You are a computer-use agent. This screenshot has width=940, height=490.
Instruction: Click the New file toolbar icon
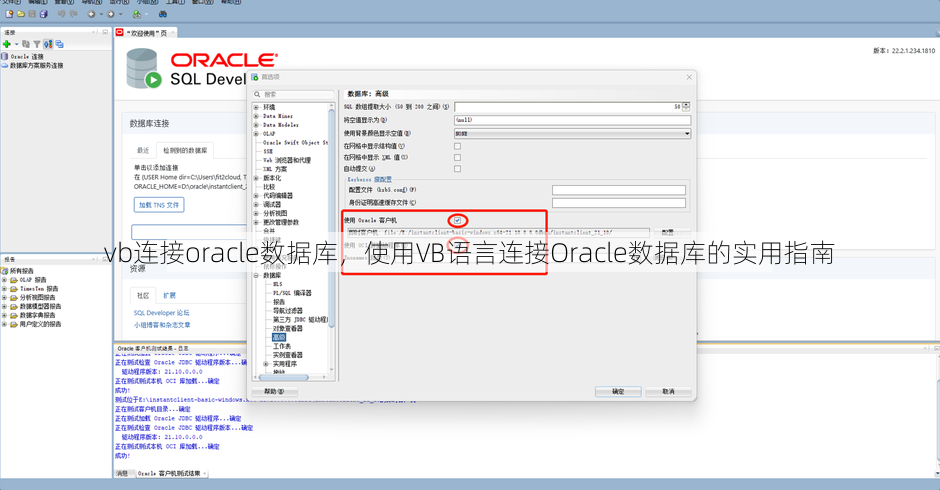click(x=9, y=14)
